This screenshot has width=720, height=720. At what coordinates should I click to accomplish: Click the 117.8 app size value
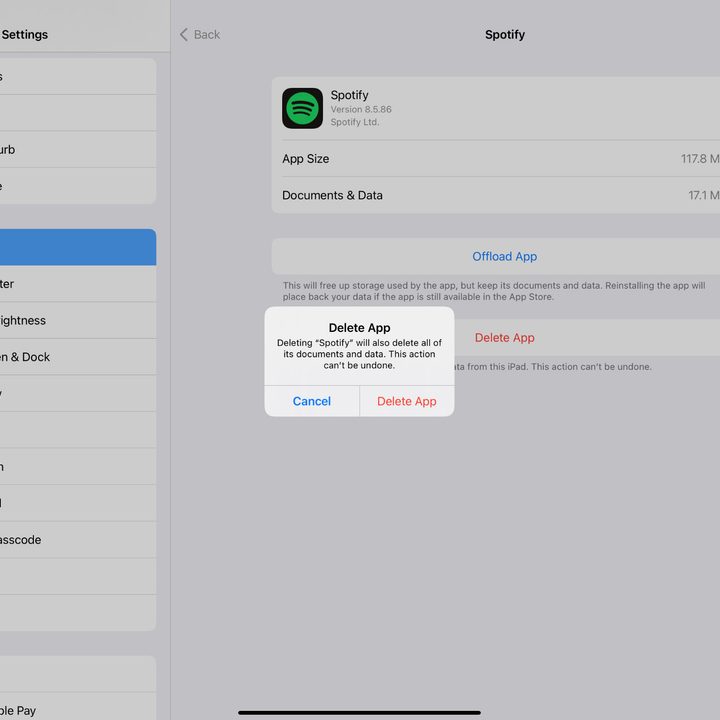point(700,159)
